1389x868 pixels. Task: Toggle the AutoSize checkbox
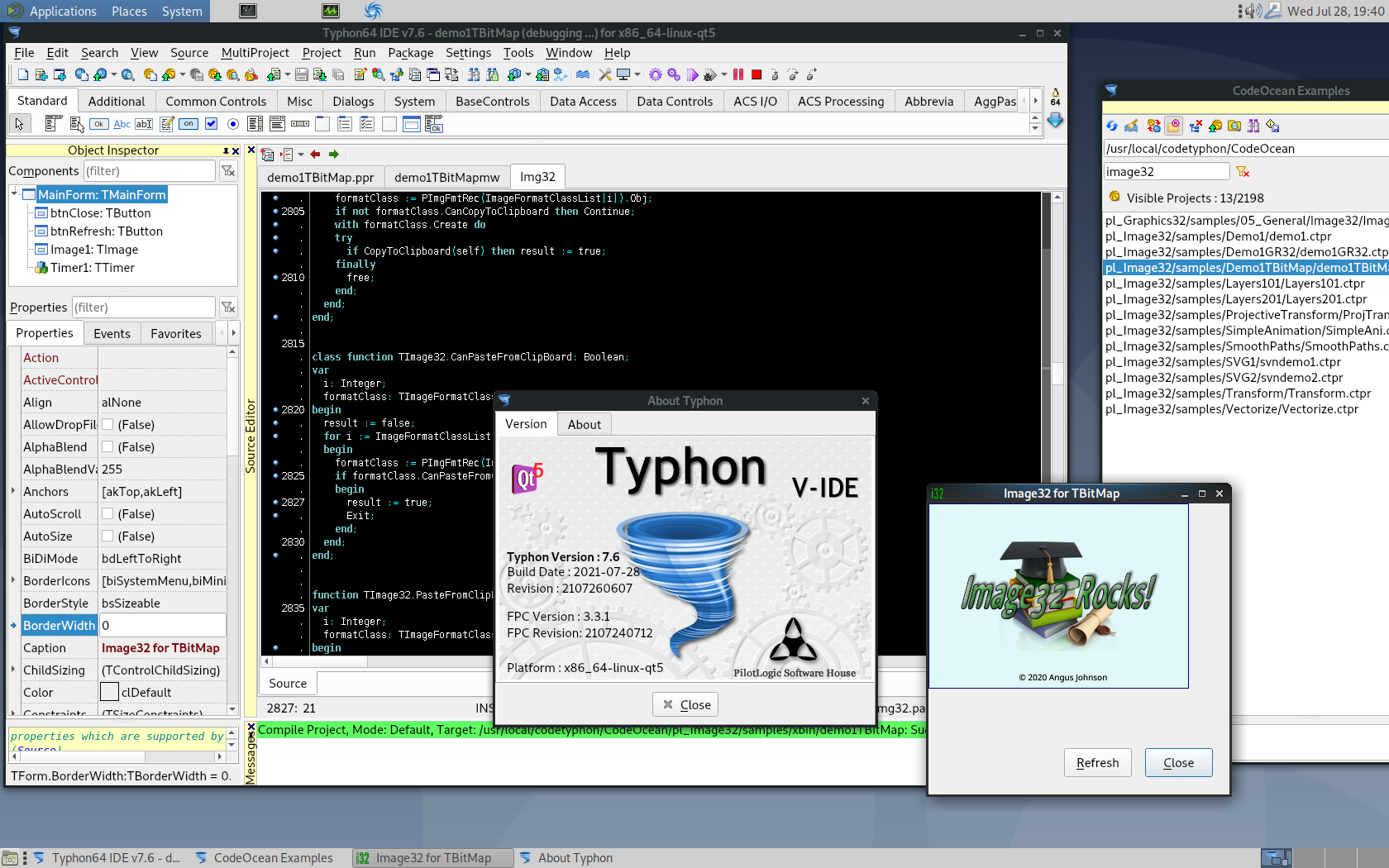click(107, 537)
